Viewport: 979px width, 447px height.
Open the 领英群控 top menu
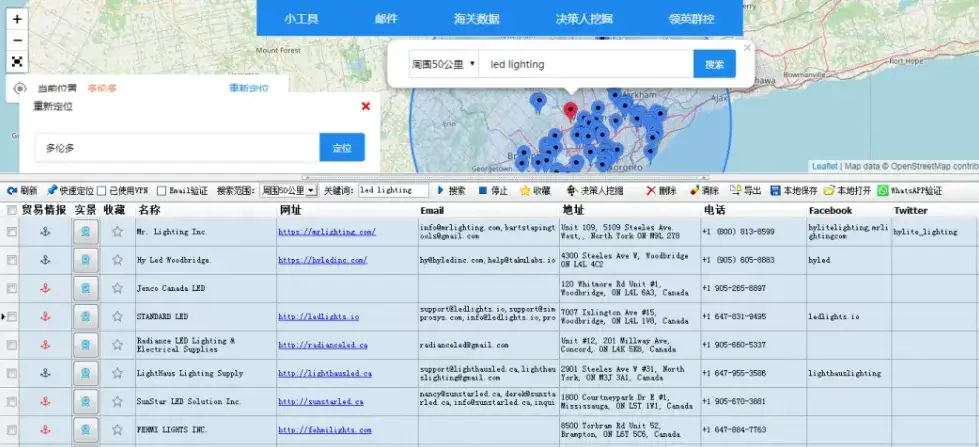coord(691,19)
